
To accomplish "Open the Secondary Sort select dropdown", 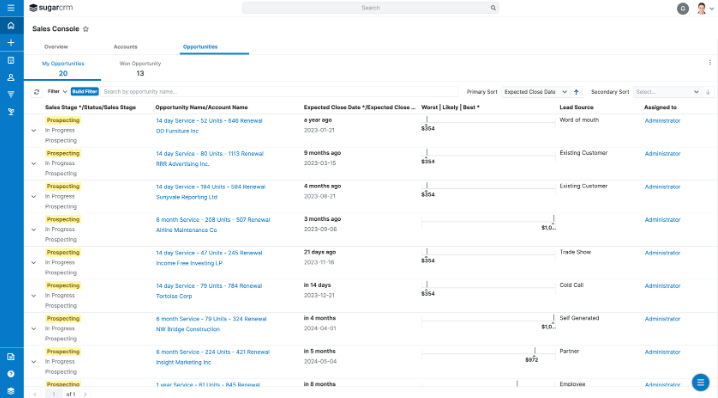I will [x=668, y=92].
